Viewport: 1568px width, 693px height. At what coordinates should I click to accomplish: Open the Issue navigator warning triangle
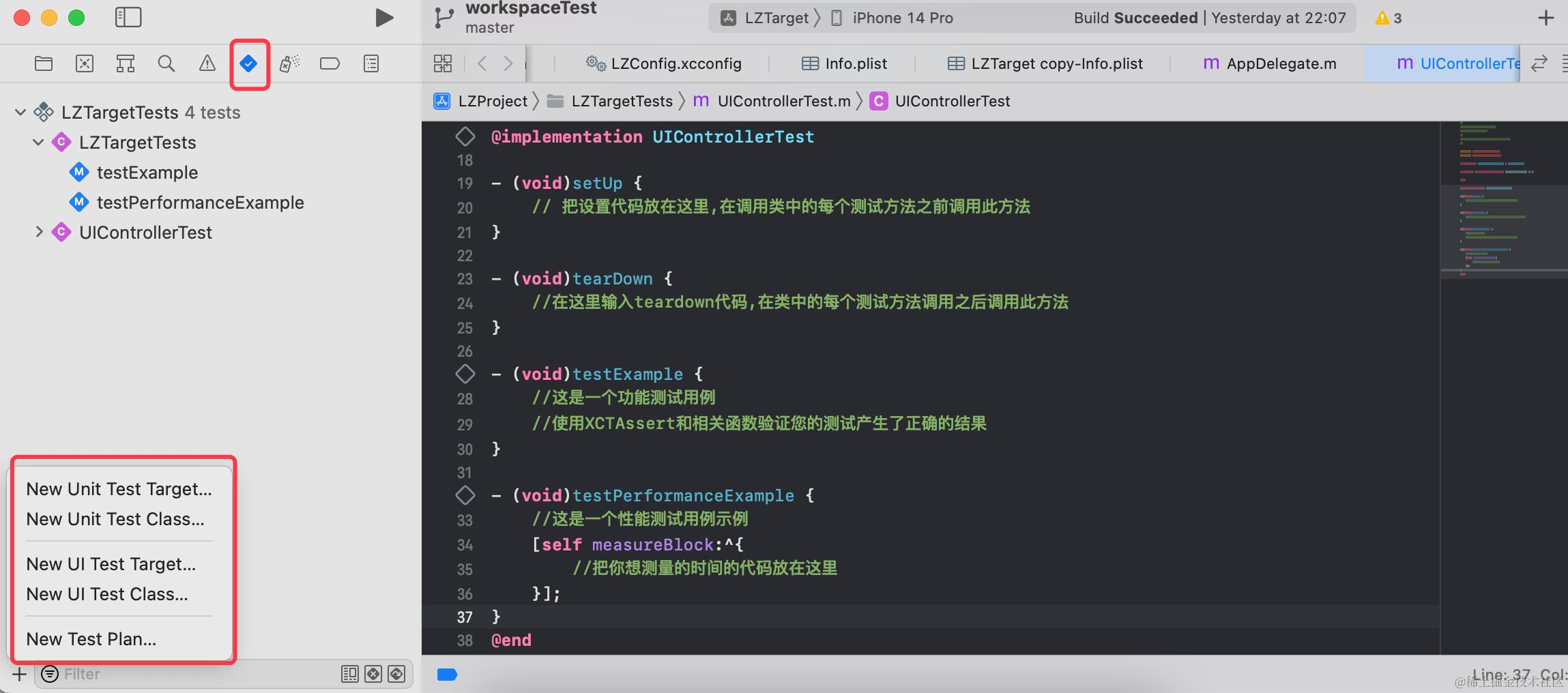207,63
